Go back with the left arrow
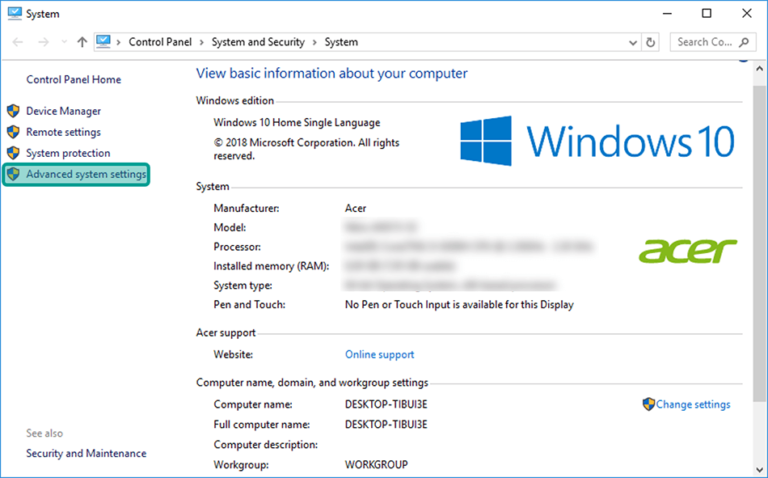Image resolution: width=768 pixels, height=478 pixels. point(18,42)
